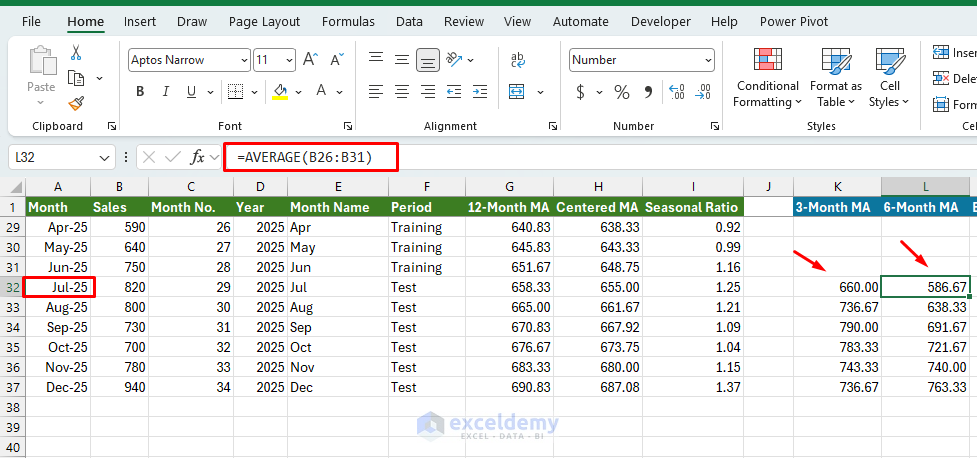Apply Comma Style format
The height and width of the screenshot is (458, 977).
tap(648, 92)
